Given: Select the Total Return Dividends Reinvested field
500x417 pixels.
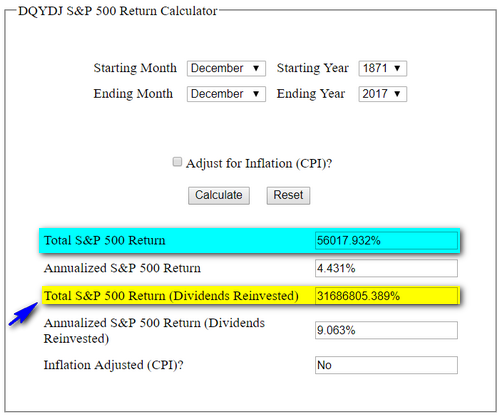Looking at the screenshot, I should click(386, 296).
